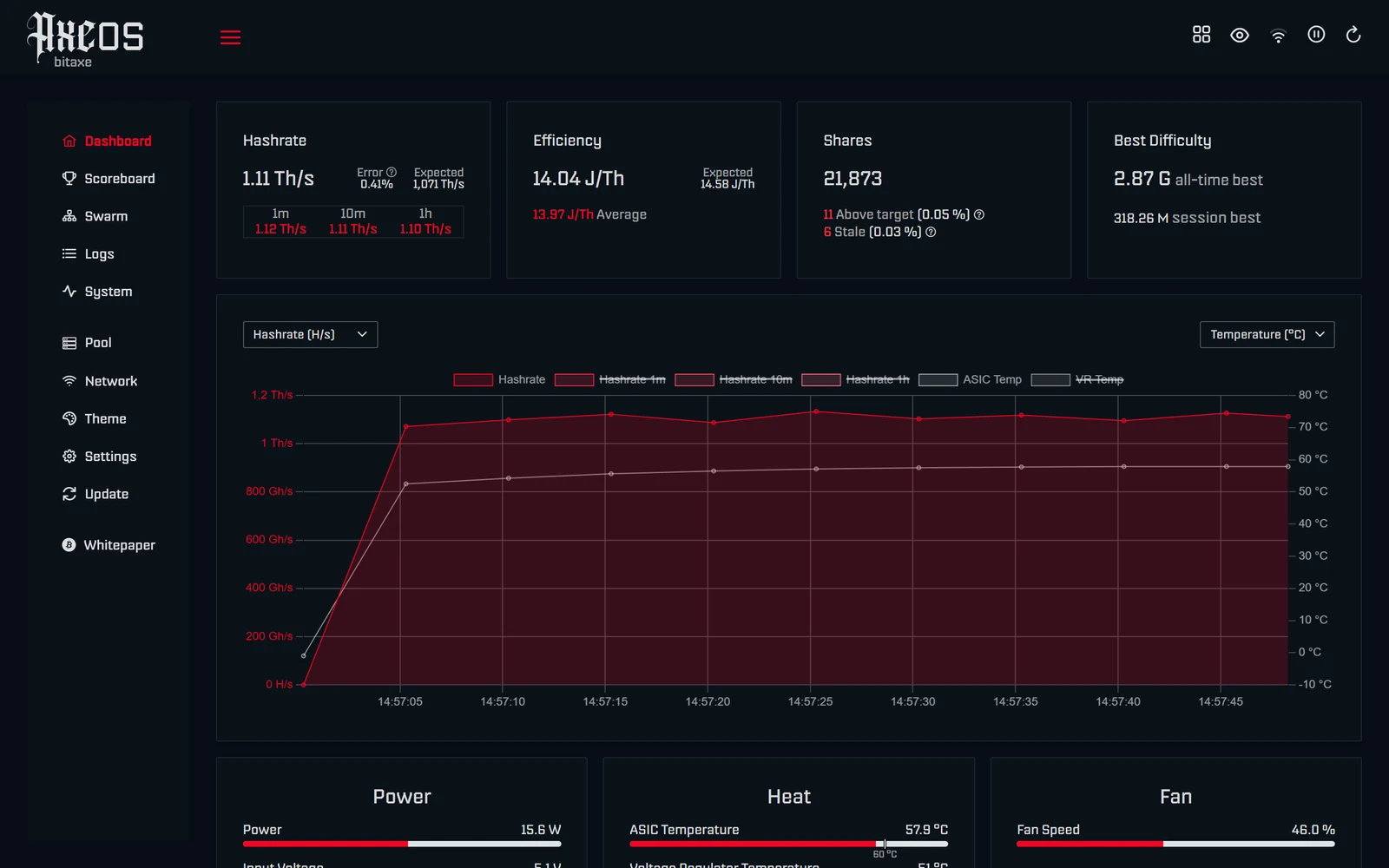Open Settings in sidebar
This screenshot has height=868, width=1389.
point(99,457)
